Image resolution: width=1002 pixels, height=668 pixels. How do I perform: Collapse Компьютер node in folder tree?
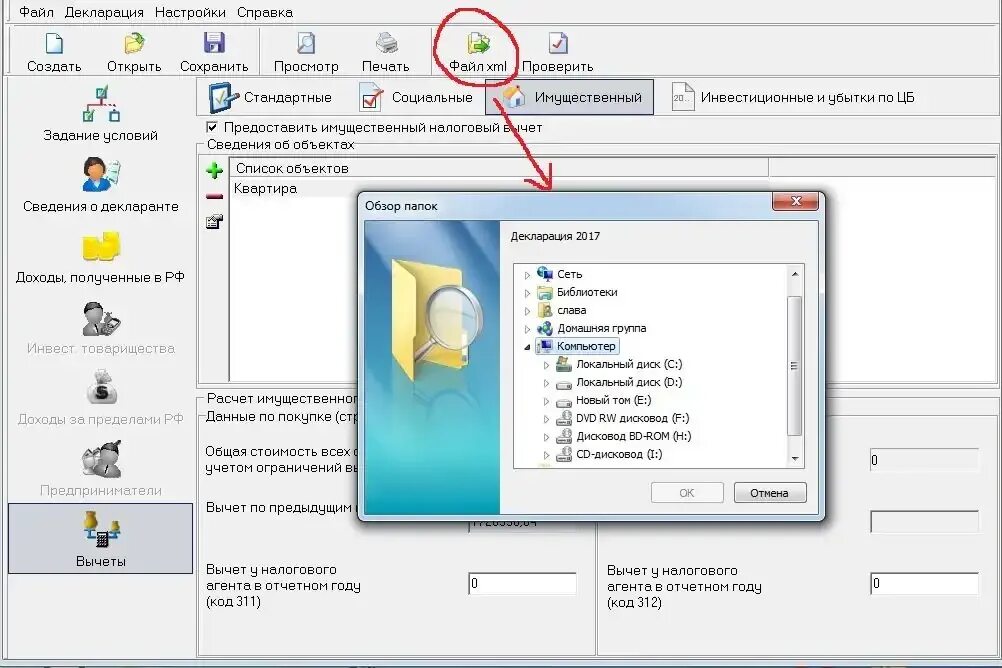[527, 346]
